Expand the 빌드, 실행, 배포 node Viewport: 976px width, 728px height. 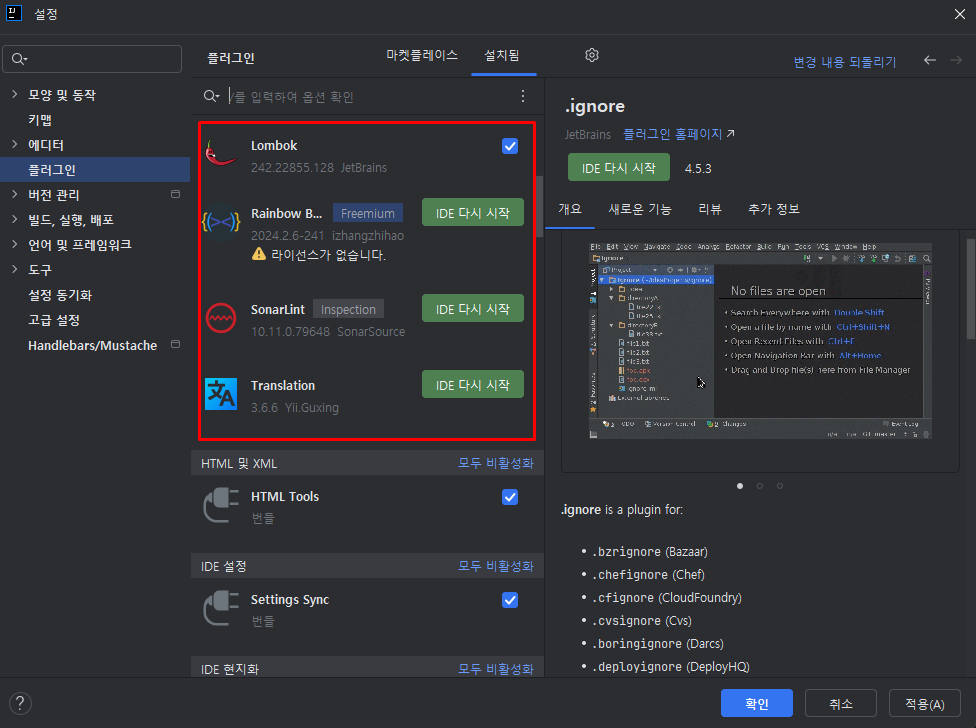[x=15, y=219]
